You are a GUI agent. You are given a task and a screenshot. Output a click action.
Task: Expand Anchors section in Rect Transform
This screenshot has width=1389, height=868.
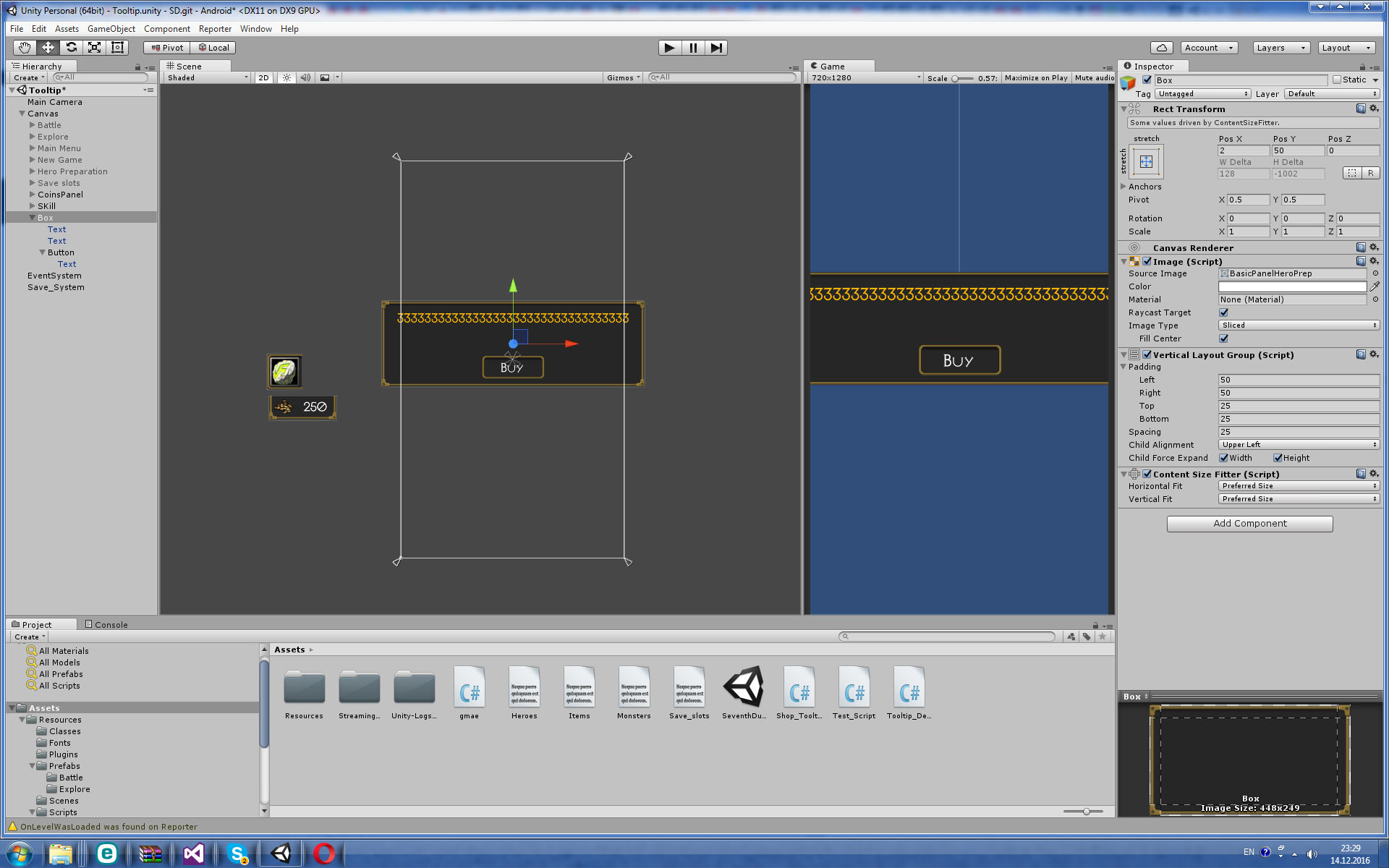[1123, 187]
